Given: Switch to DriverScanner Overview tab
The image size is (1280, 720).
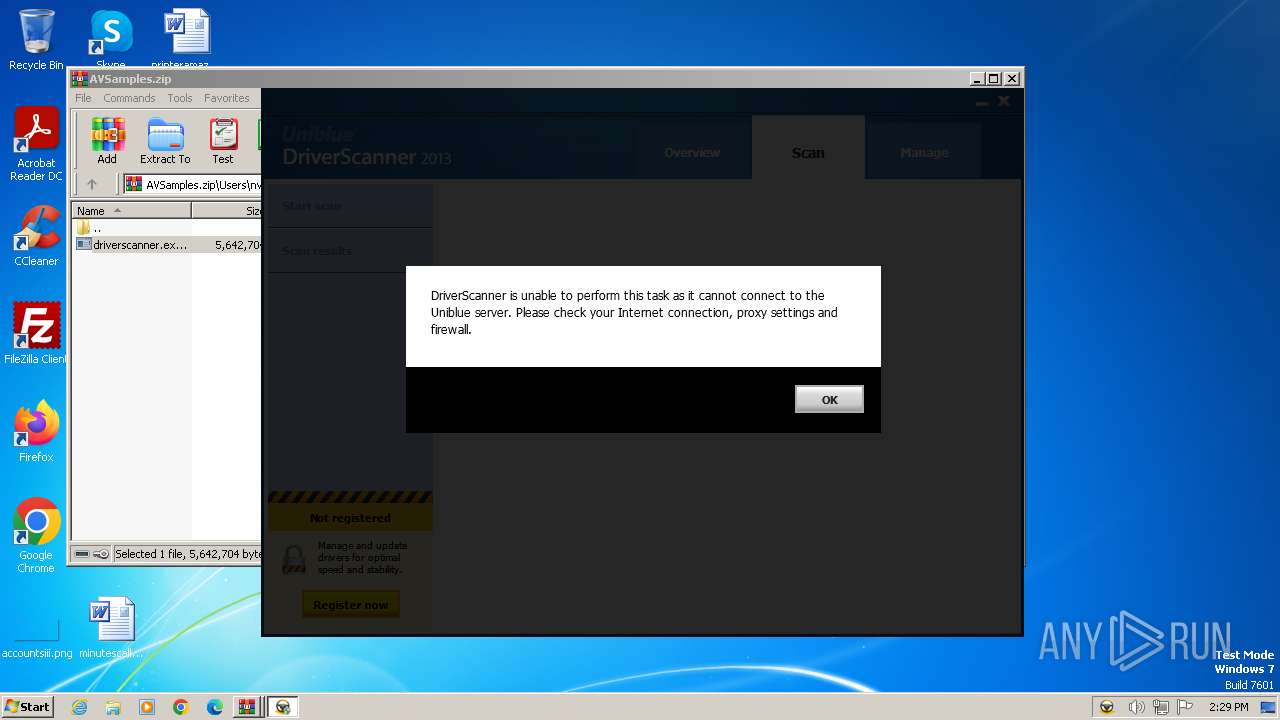Looking at the screenshot, I should (692, 153).
